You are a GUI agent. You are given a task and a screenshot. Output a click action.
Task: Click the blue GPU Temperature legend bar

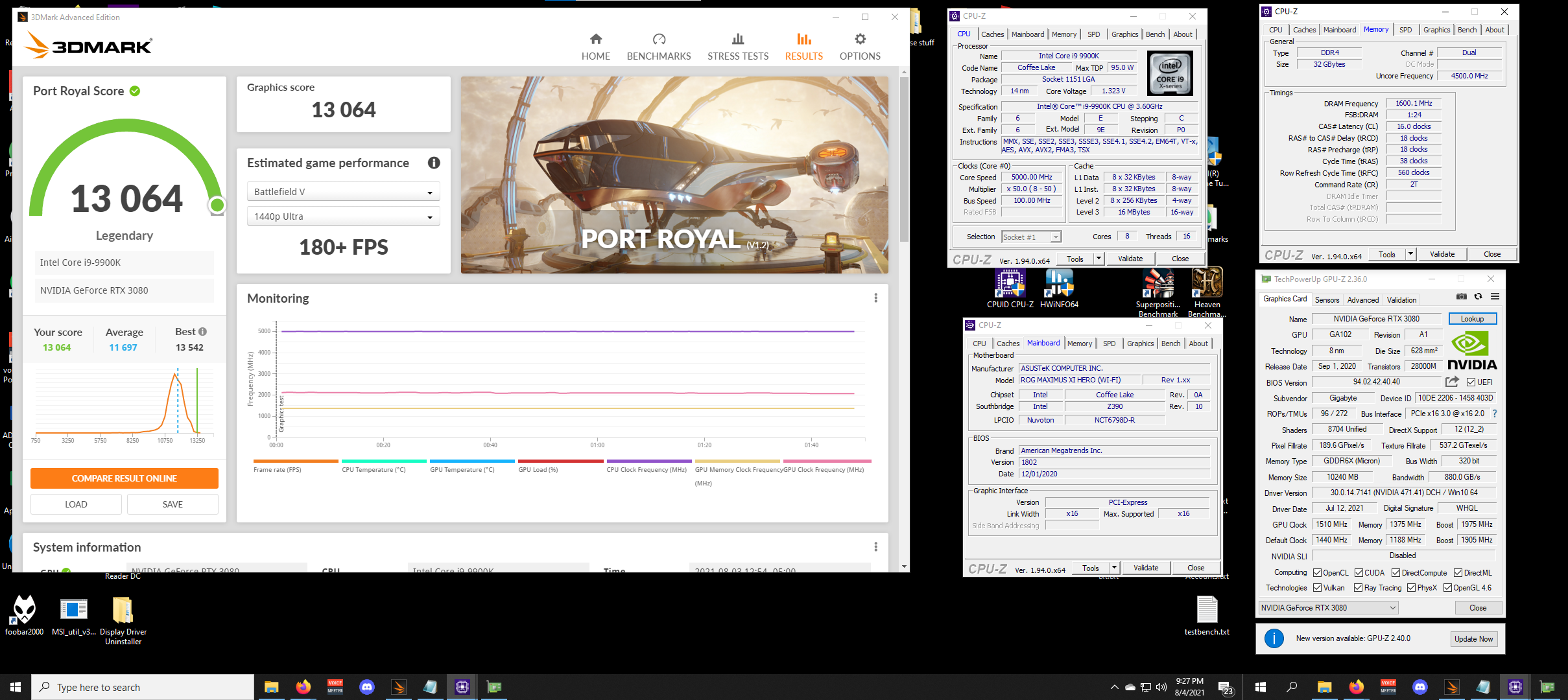coord(472,461)
